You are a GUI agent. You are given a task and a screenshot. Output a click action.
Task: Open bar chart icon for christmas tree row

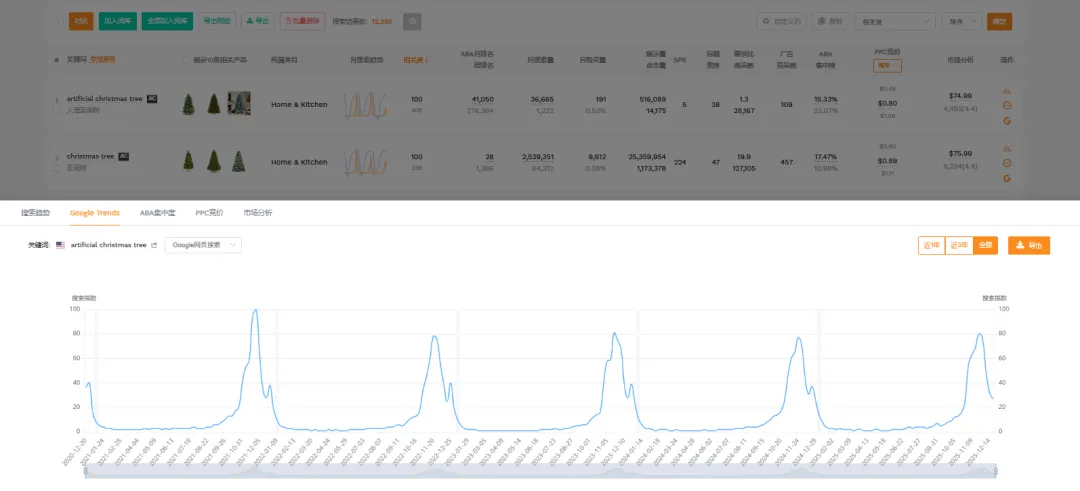tap(1006, 148)
